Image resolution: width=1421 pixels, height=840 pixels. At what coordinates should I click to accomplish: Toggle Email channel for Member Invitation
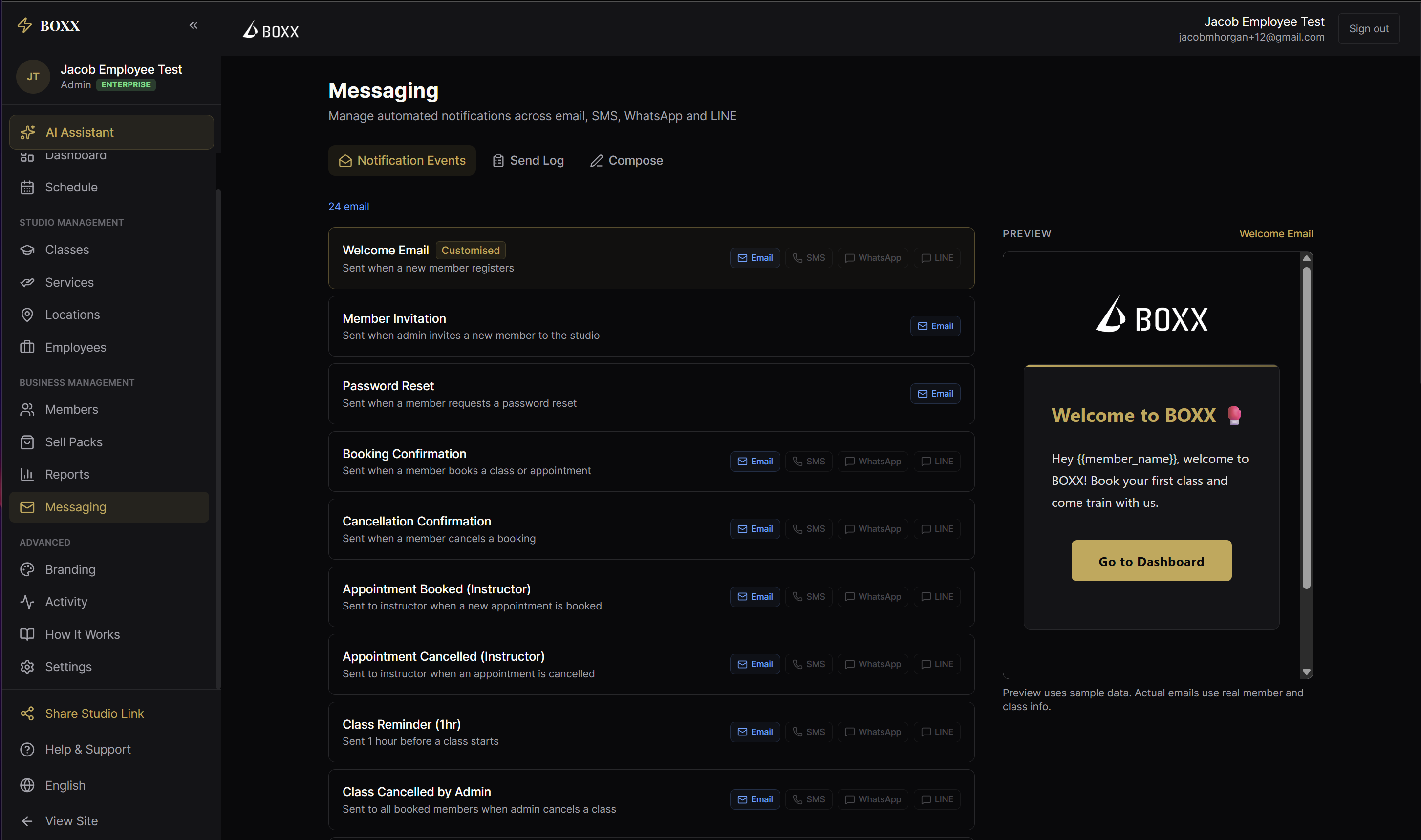pos(935,326)
